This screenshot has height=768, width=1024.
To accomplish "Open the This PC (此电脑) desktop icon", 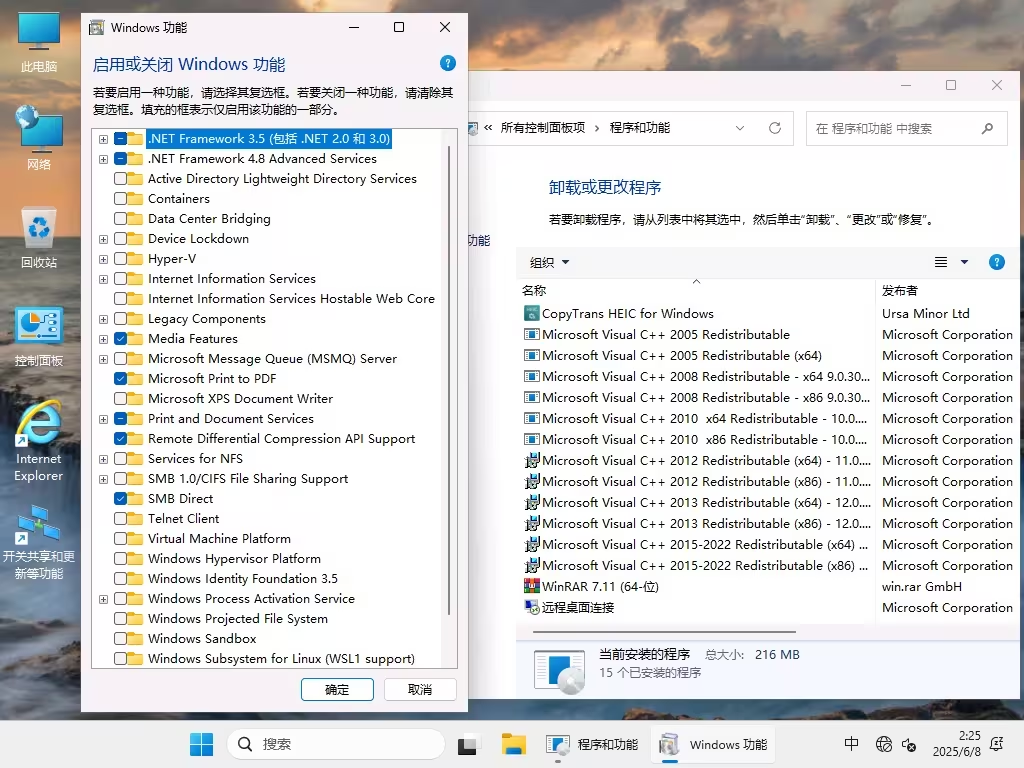I will point(39,40).
